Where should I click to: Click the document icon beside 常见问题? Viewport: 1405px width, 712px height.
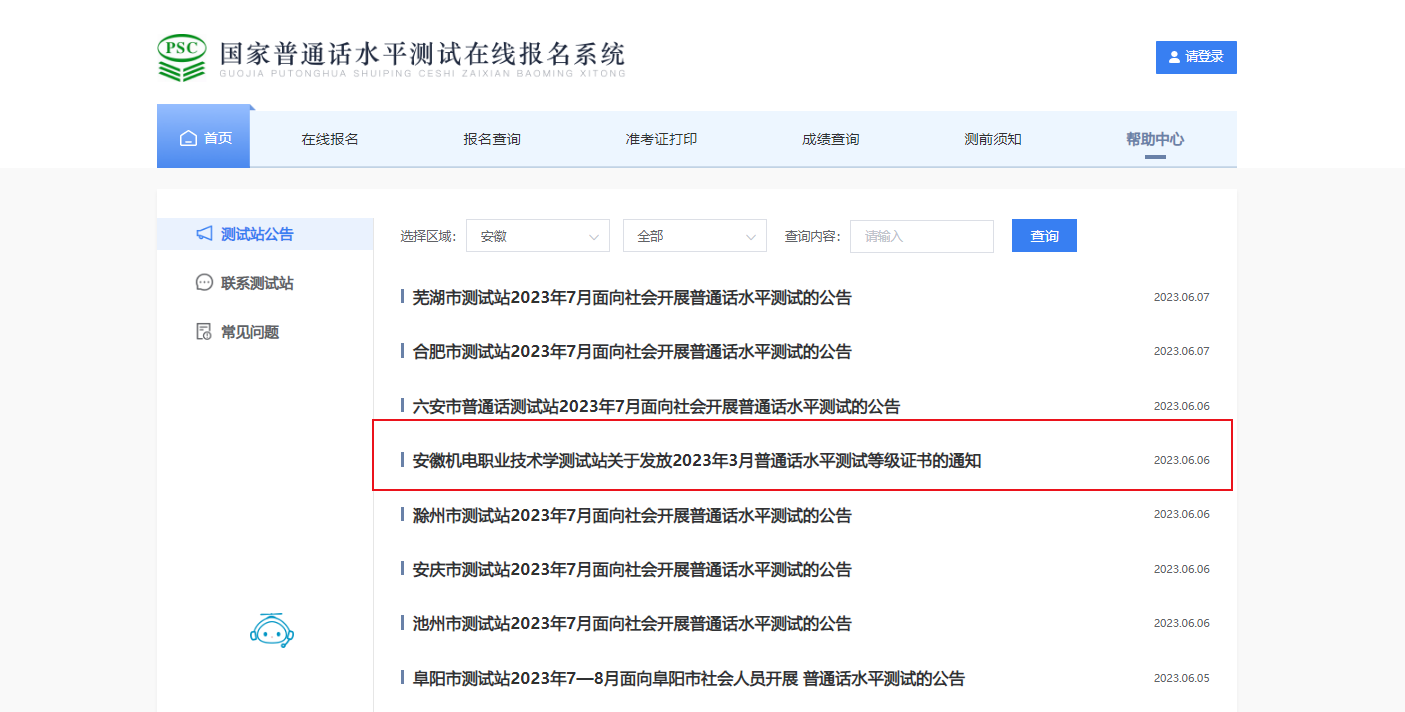click(x=204, y=332)
